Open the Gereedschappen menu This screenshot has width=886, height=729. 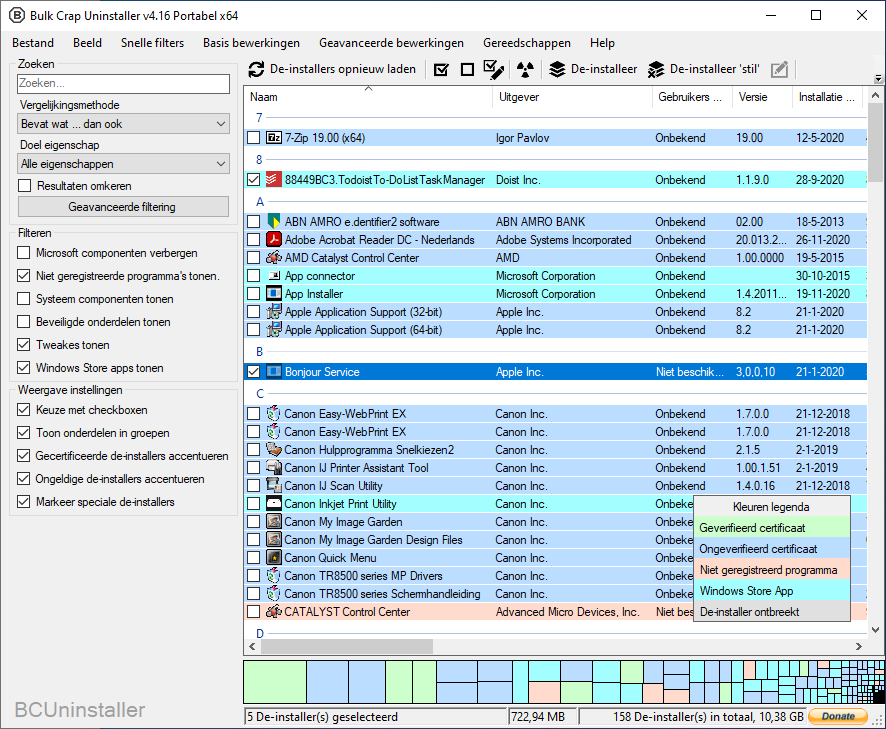(x=527, y=43)
